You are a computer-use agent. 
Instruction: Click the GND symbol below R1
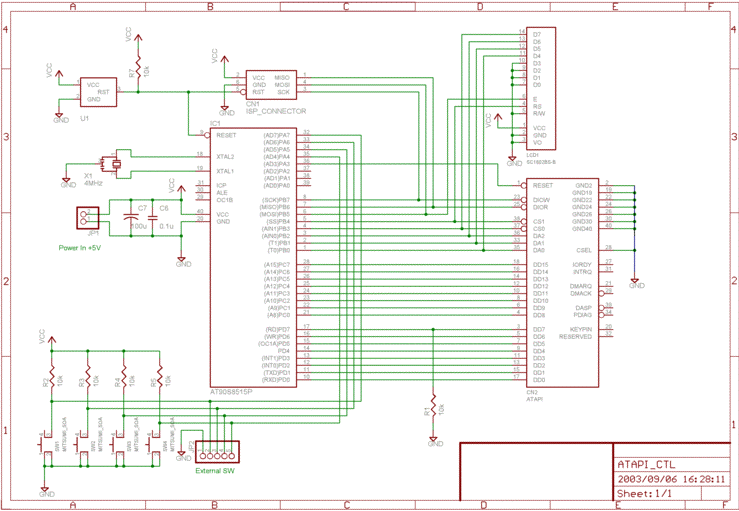pos(435,441)
